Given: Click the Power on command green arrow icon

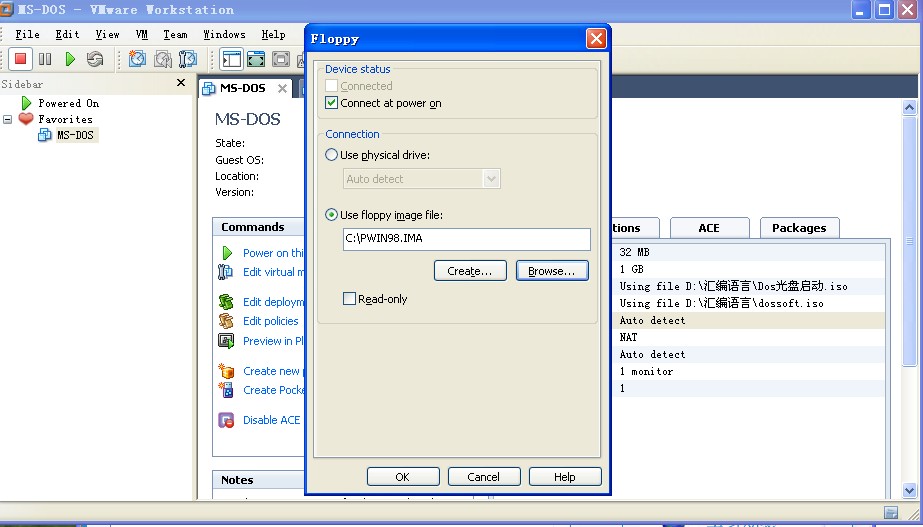Looking at the screenshot, I should 227,253.
